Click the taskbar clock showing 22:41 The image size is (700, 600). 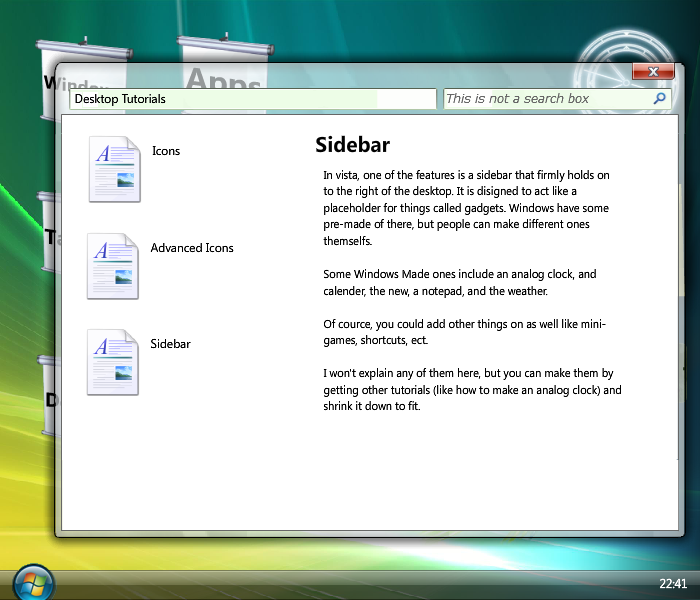(673, 583)
